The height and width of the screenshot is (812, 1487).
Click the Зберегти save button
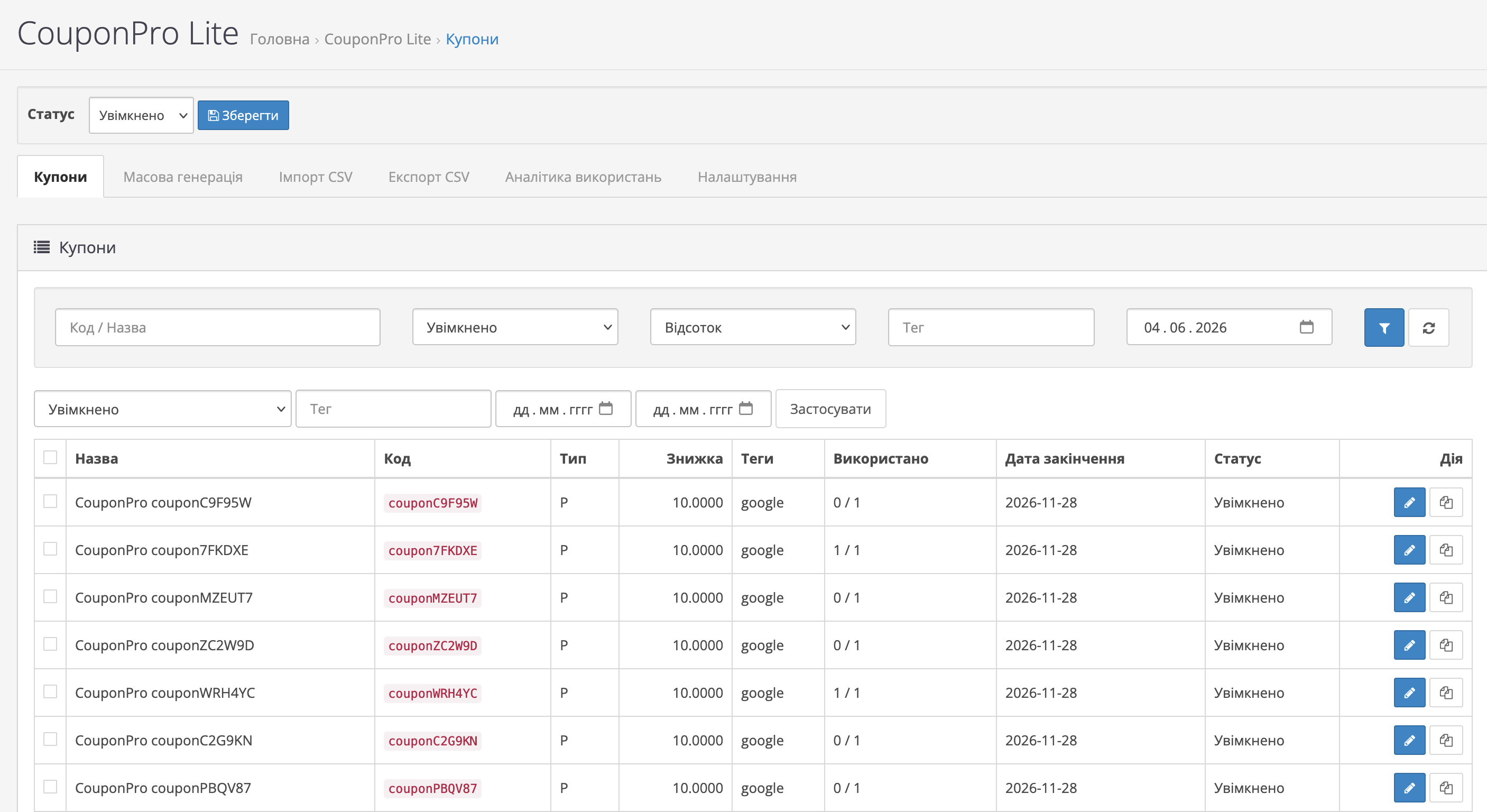243,115
